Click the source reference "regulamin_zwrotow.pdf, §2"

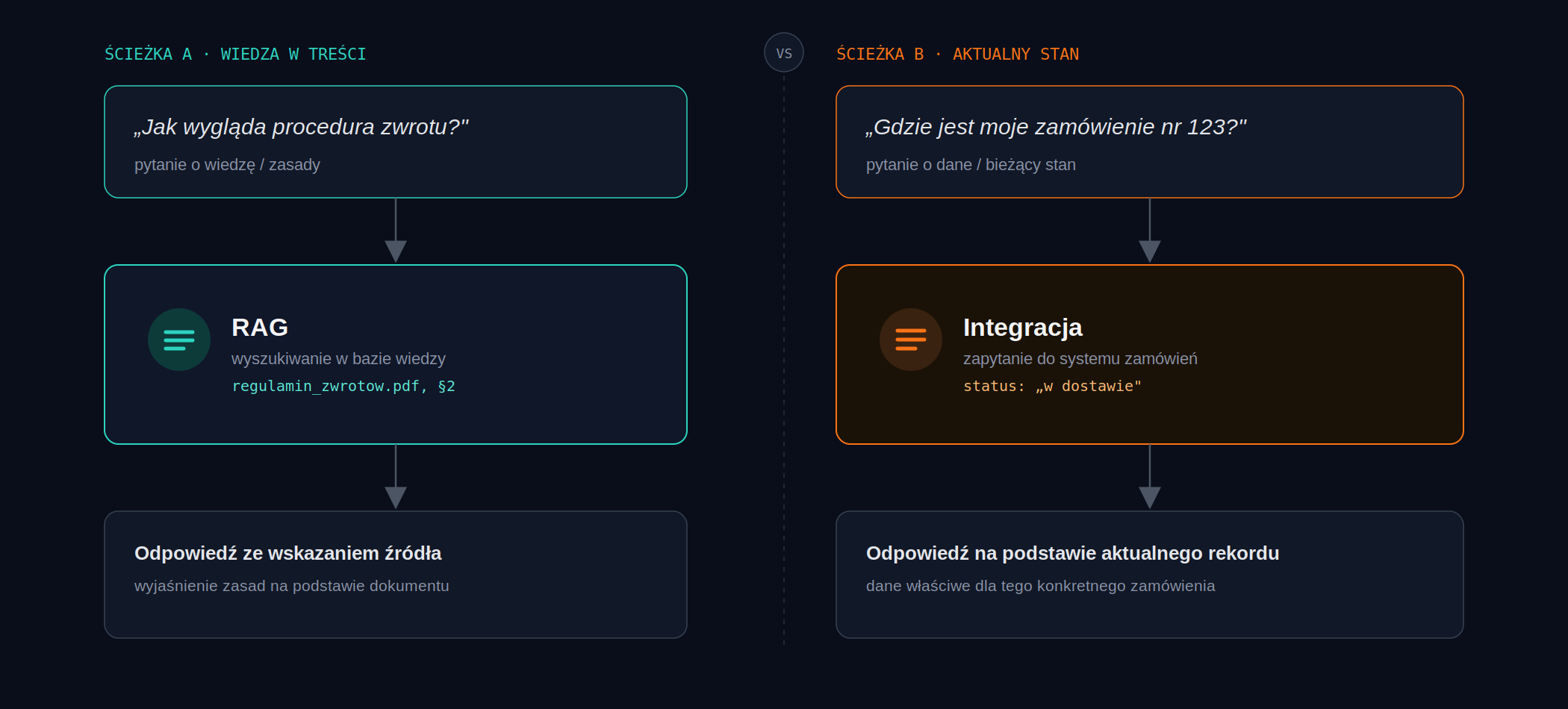click(x=343, y=386)
